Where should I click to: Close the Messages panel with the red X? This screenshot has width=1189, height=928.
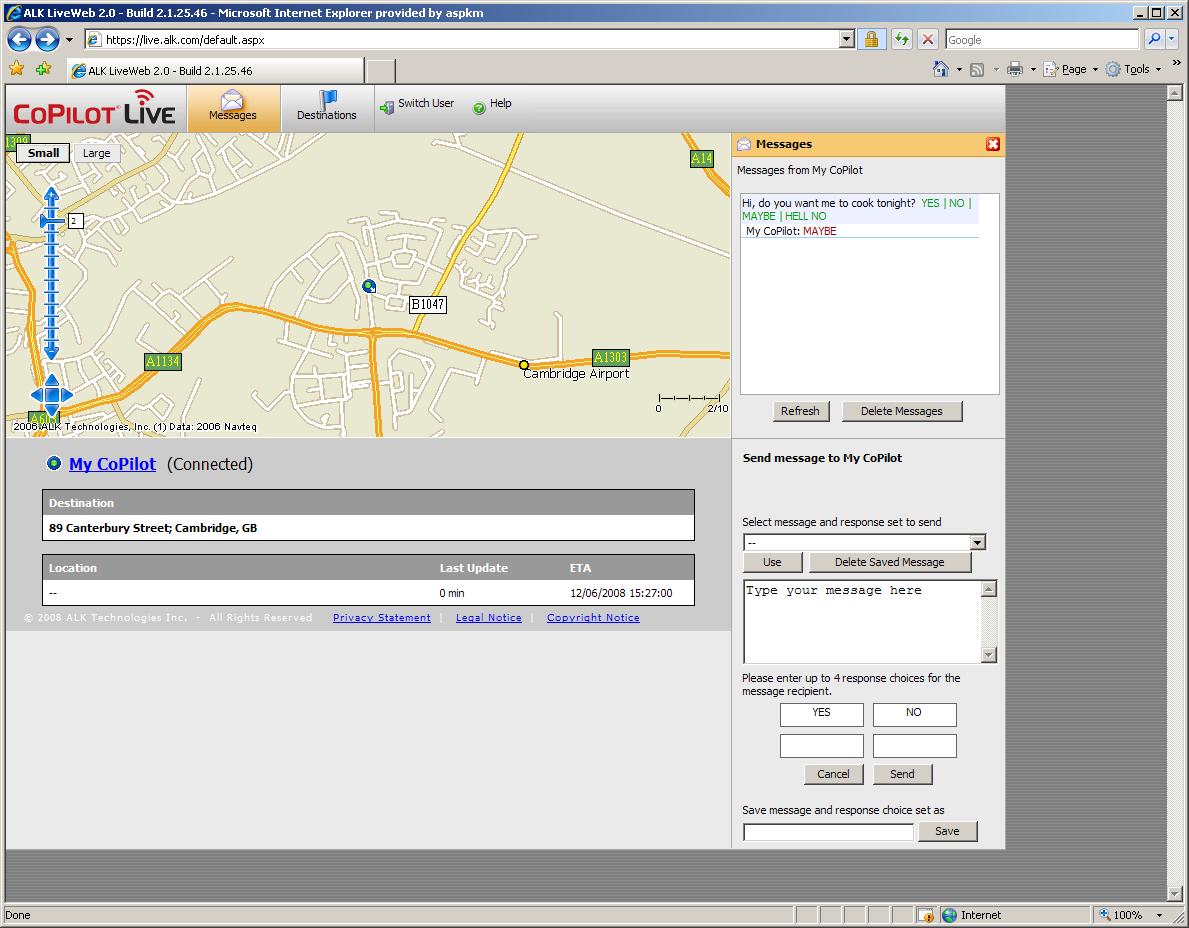(993, 144)
